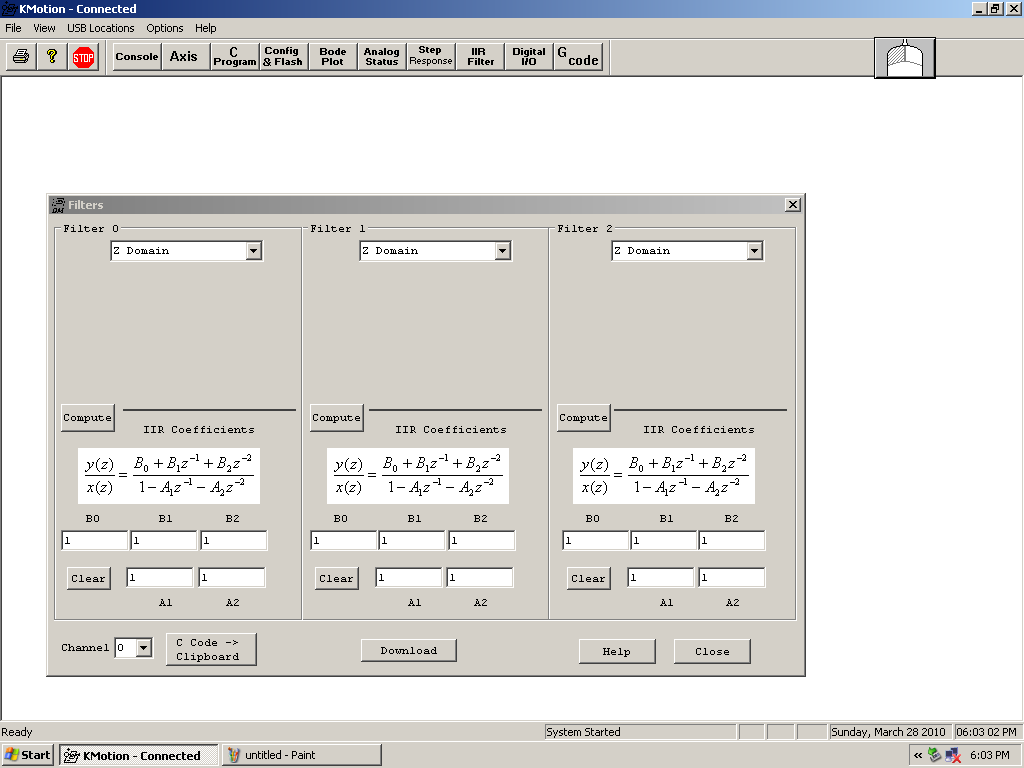
Task: Open the Digital I/O screen
Action: click(x=529, y=57)
